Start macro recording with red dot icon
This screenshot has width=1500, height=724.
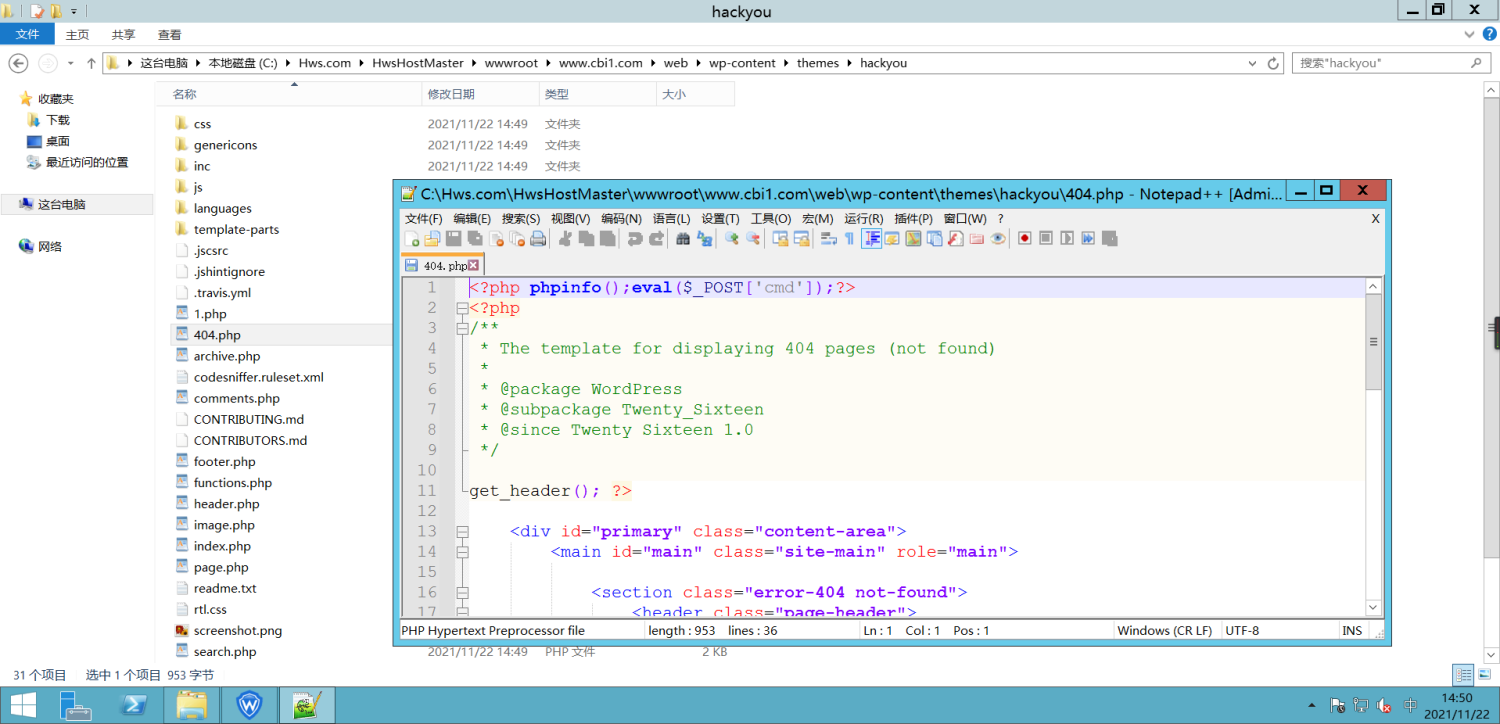[x=1024, y=238]
